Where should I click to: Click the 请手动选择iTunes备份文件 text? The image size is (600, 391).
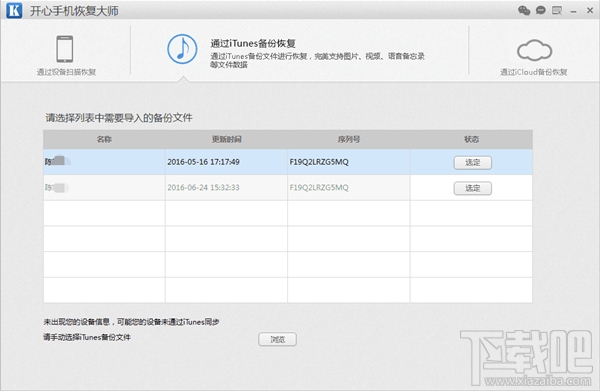87,337
